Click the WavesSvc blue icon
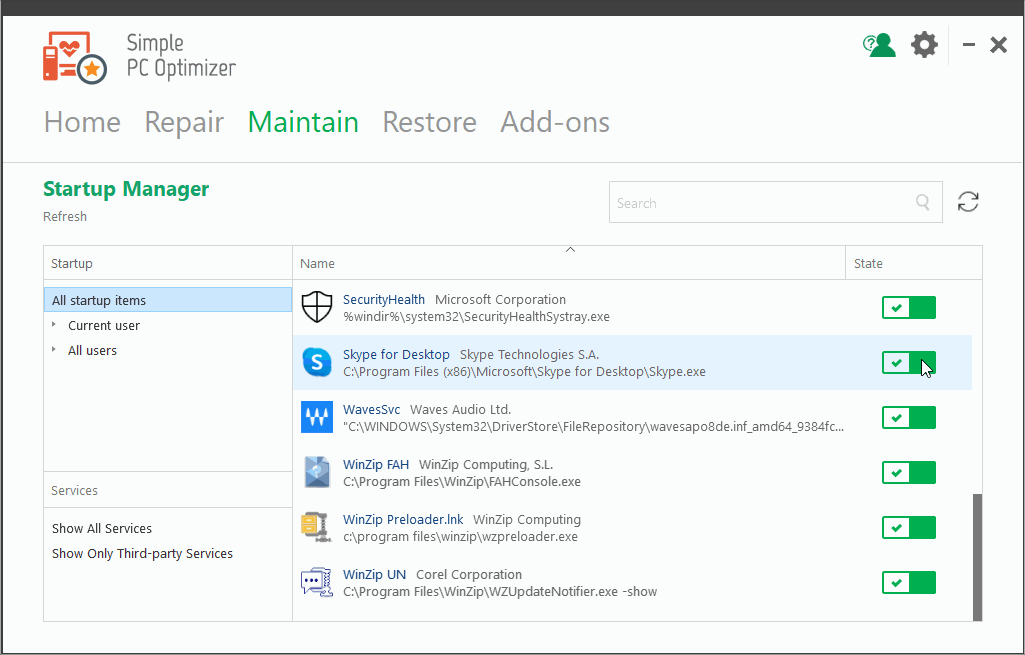1025x655 pixels. (x=317, y=417)
